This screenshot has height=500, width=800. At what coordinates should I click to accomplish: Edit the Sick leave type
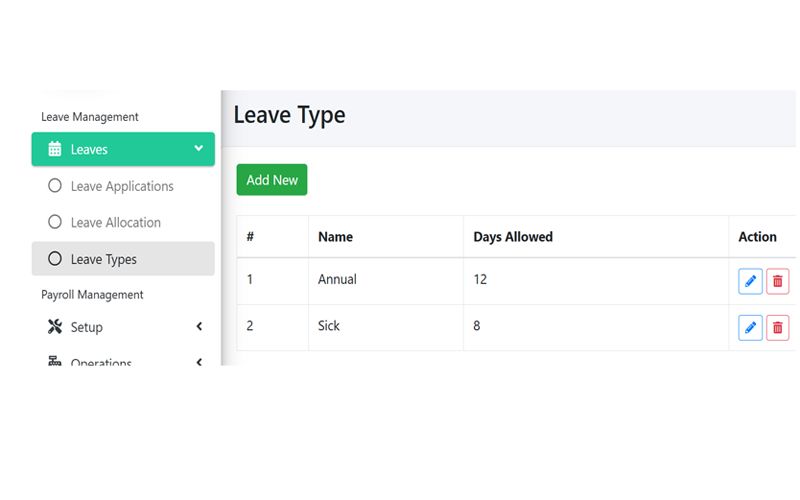pos(750,327)
